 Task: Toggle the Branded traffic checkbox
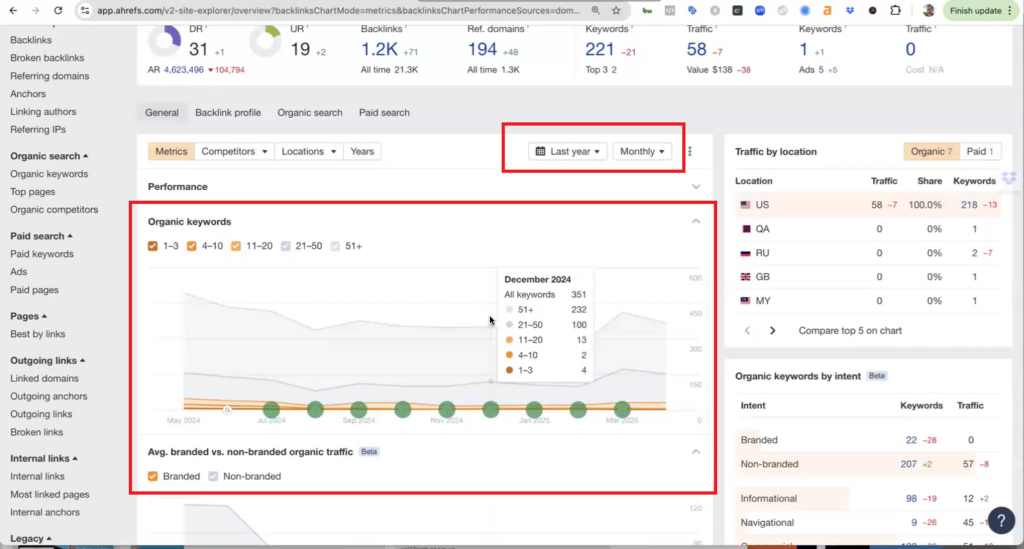point(153,477)
